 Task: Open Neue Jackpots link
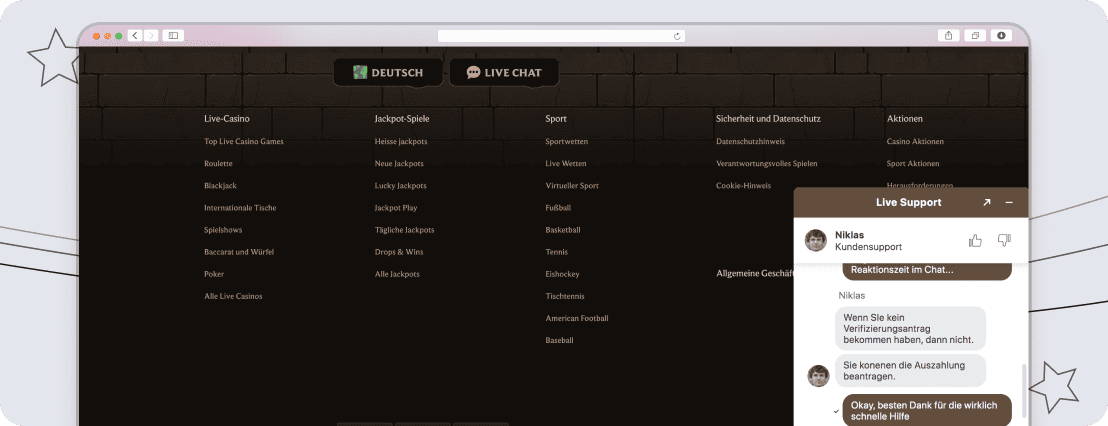tap(399, 163)
